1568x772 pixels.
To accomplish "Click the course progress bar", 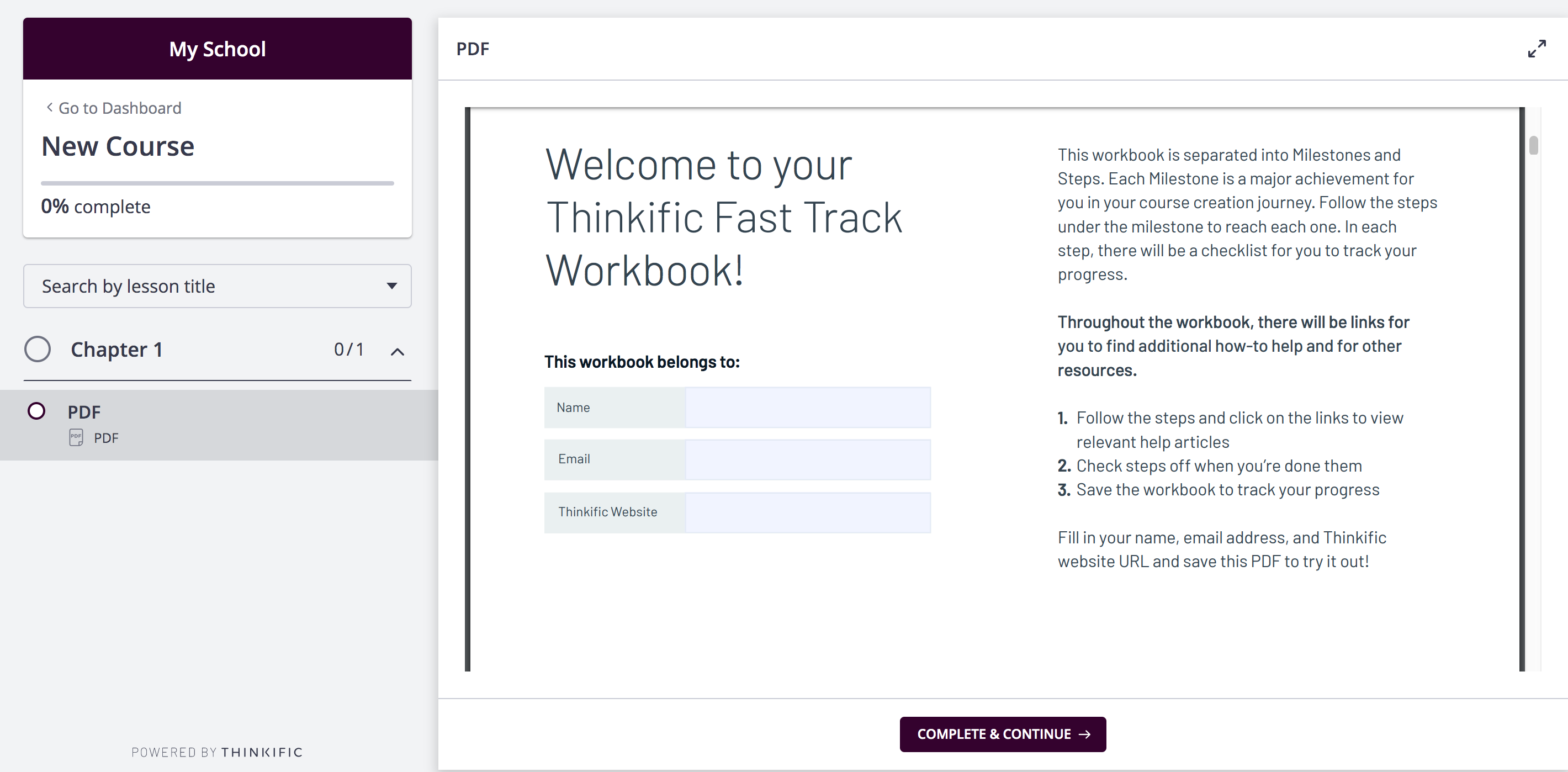I will pyautogui.click(x=218, y=183).
